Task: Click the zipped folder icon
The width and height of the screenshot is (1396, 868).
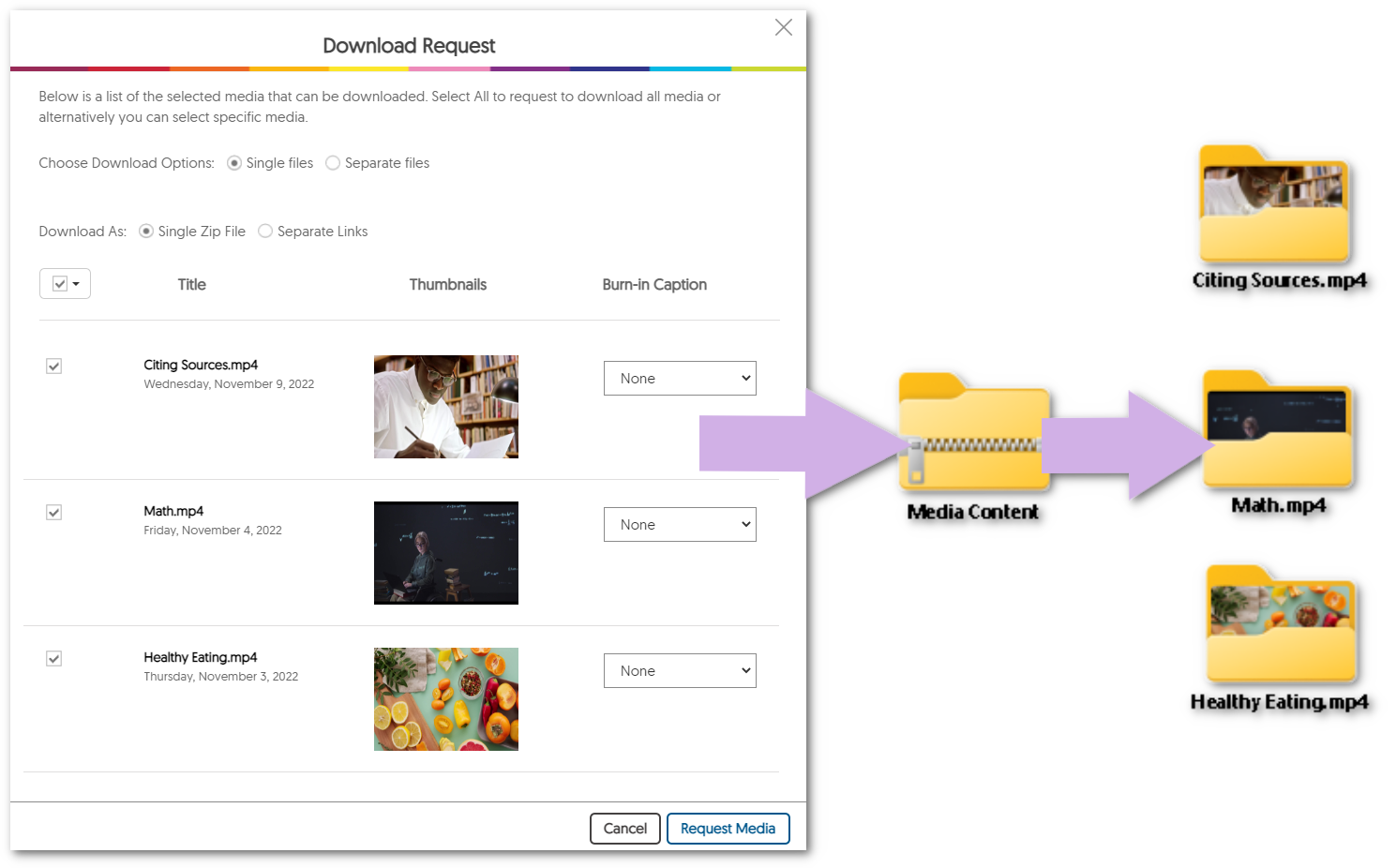Action: tap(973, 433)
